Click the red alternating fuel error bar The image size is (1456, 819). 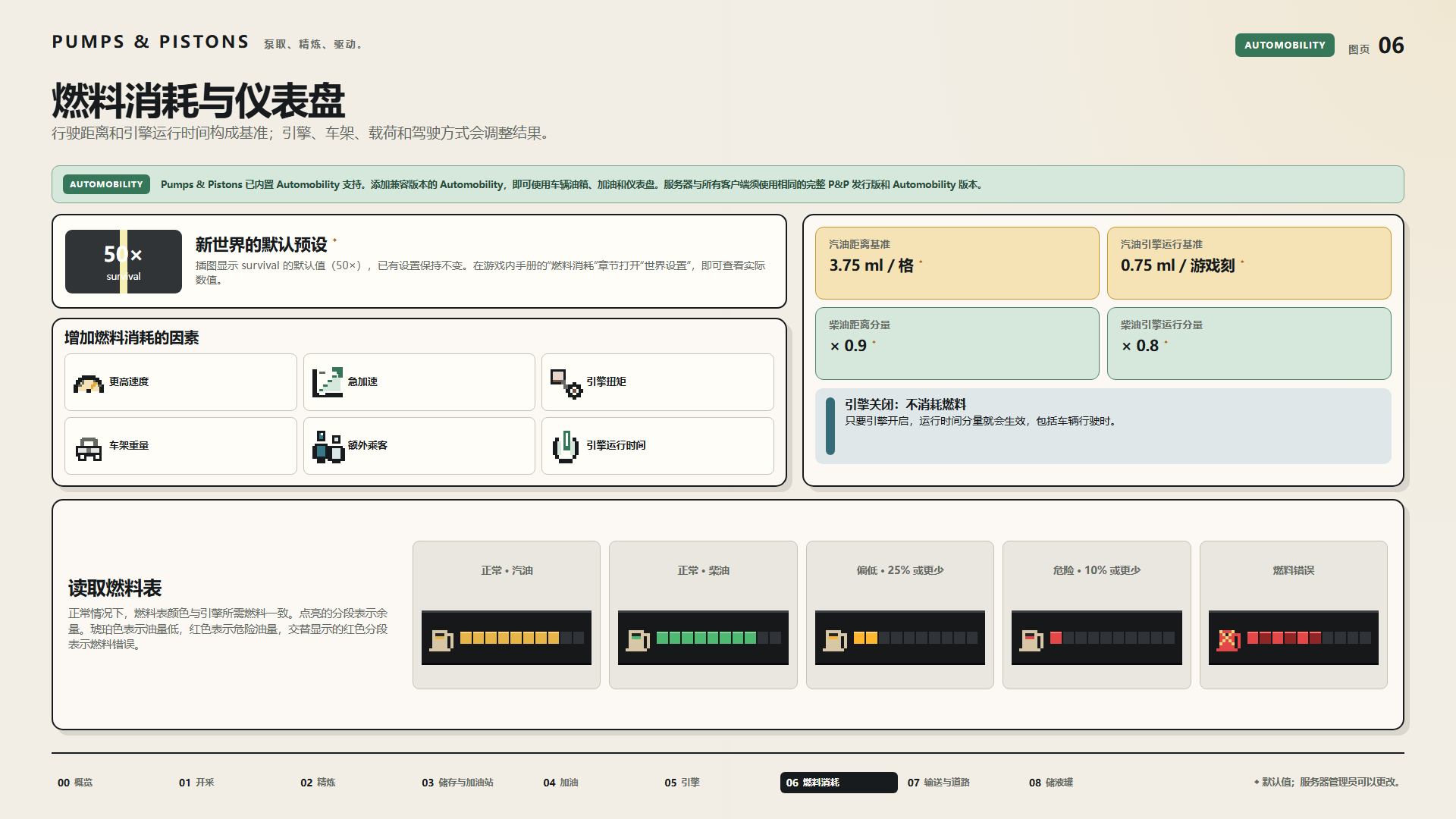pos(1309,638)
